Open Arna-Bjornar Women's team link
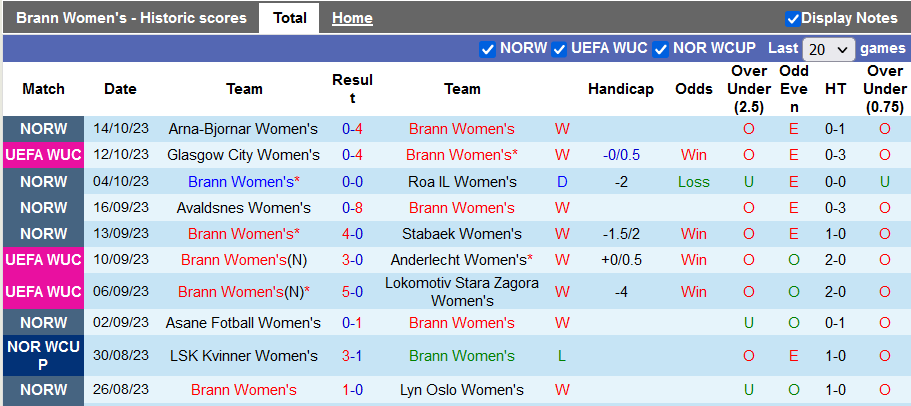 click(243, 129)
